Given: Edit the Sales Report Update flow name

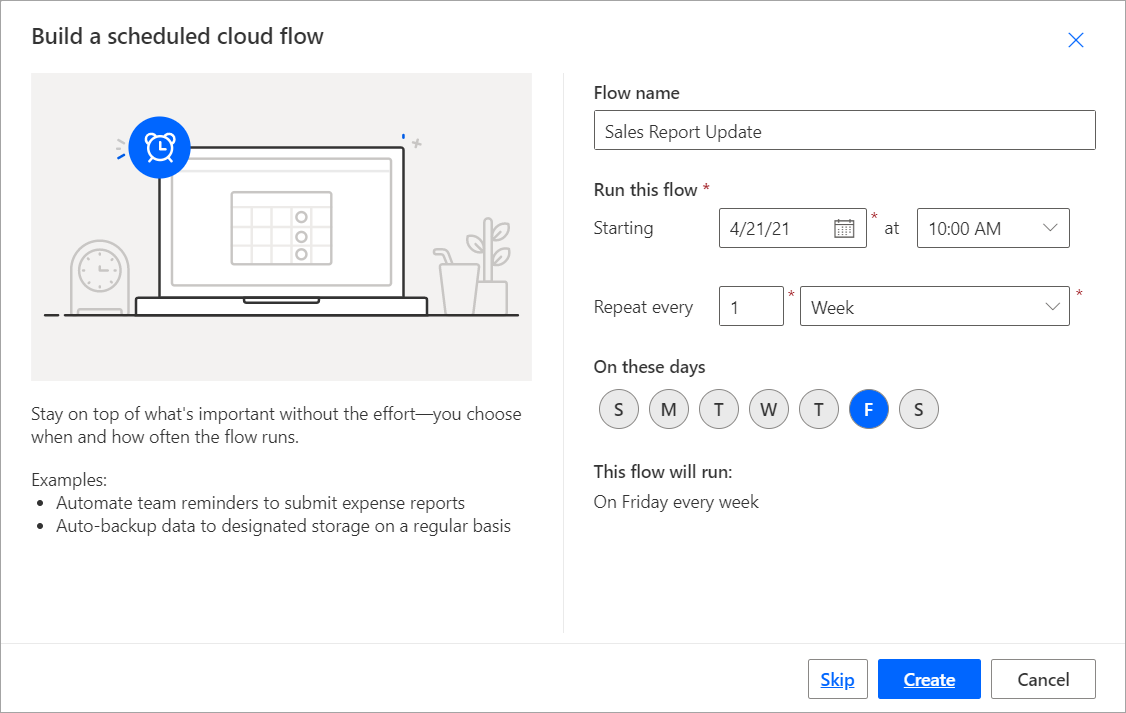Looking at the screenshot, I should (845, 130).
